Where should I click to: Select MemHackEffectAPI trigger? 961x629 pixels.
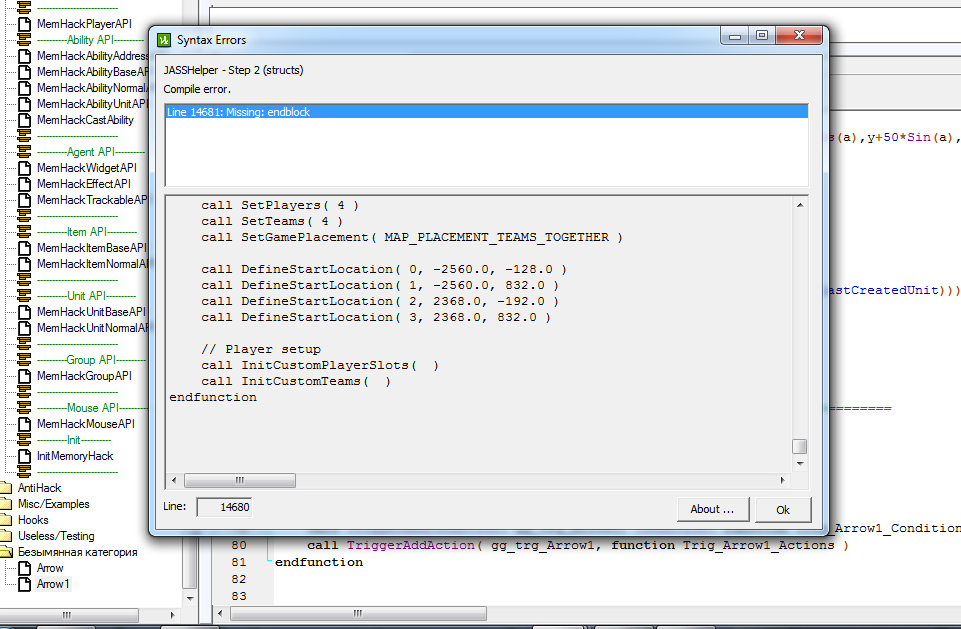(83, 184)
